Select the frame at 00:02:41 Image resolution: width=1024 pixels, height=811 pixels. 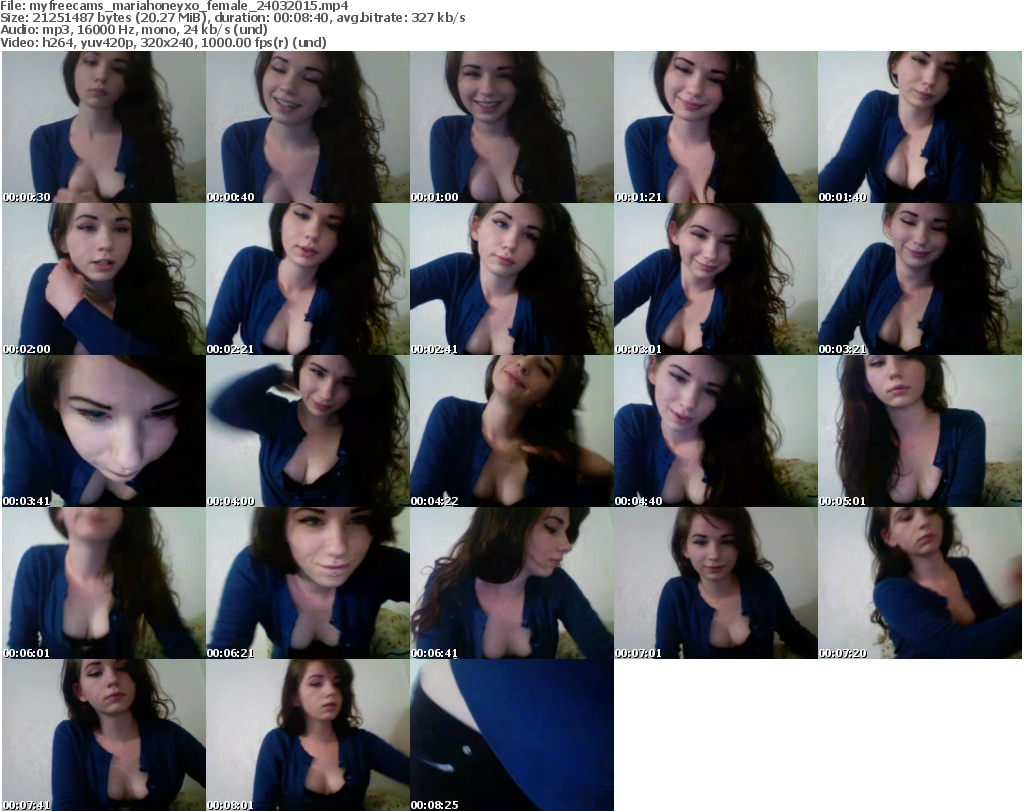pos(511,279)
